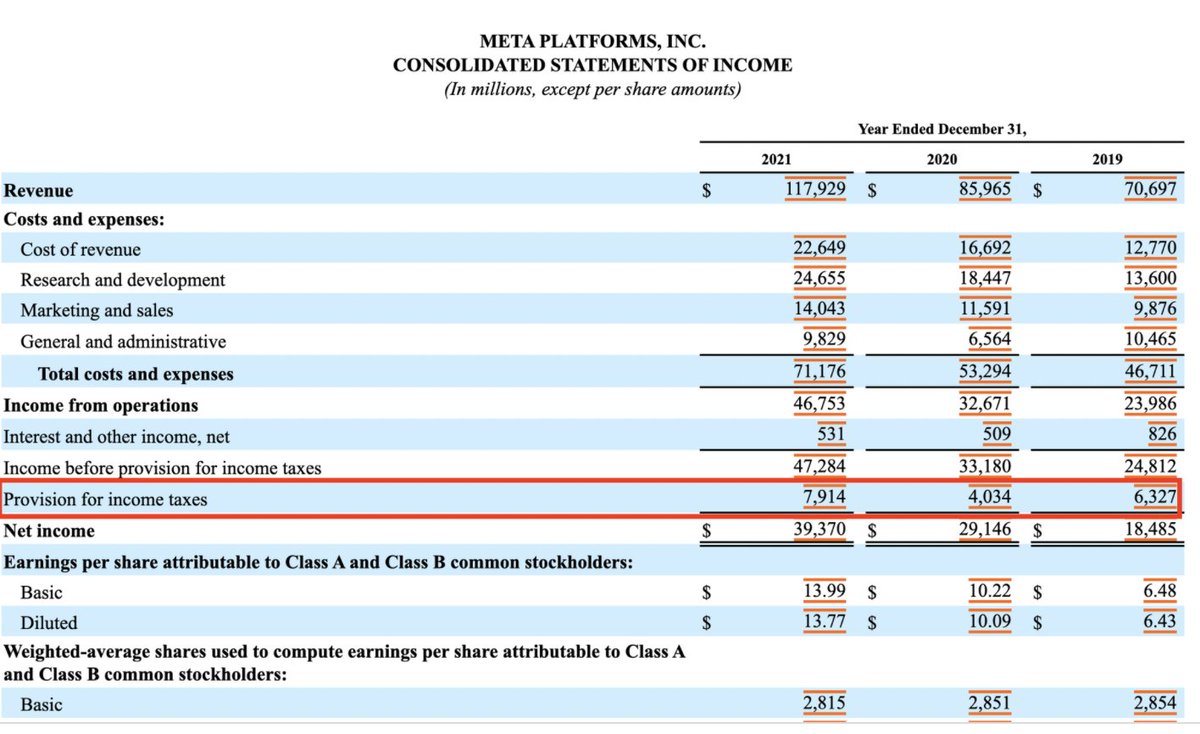Select the Revenue row label

coord(39,189)
